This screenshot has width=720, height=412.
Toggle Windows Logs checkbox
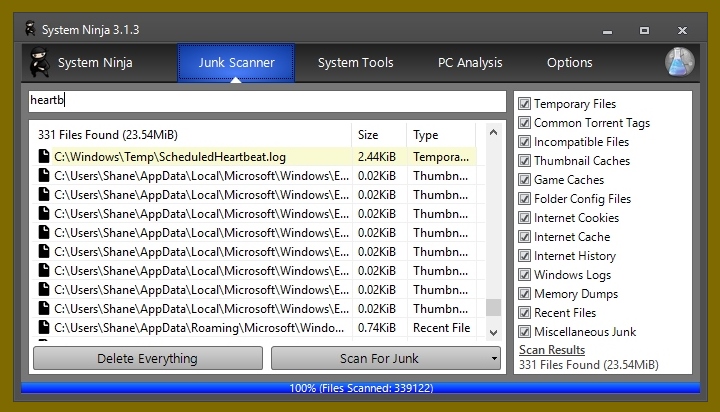click(524, 275)
